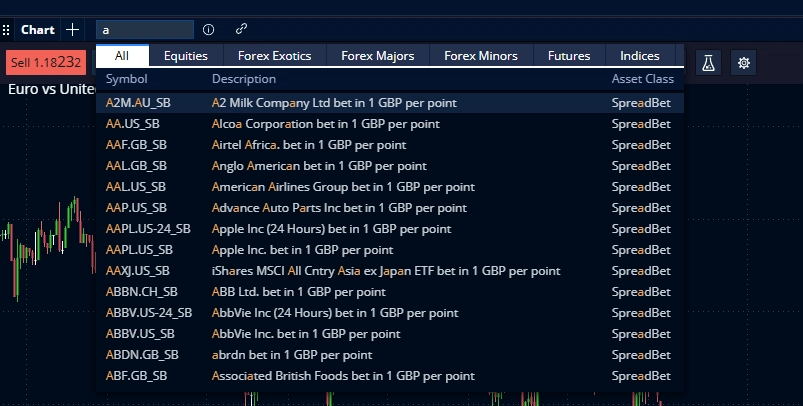Select AAL.US_SB American Airlines row
This screenshot has width=803, height=406.
[390, 187]
